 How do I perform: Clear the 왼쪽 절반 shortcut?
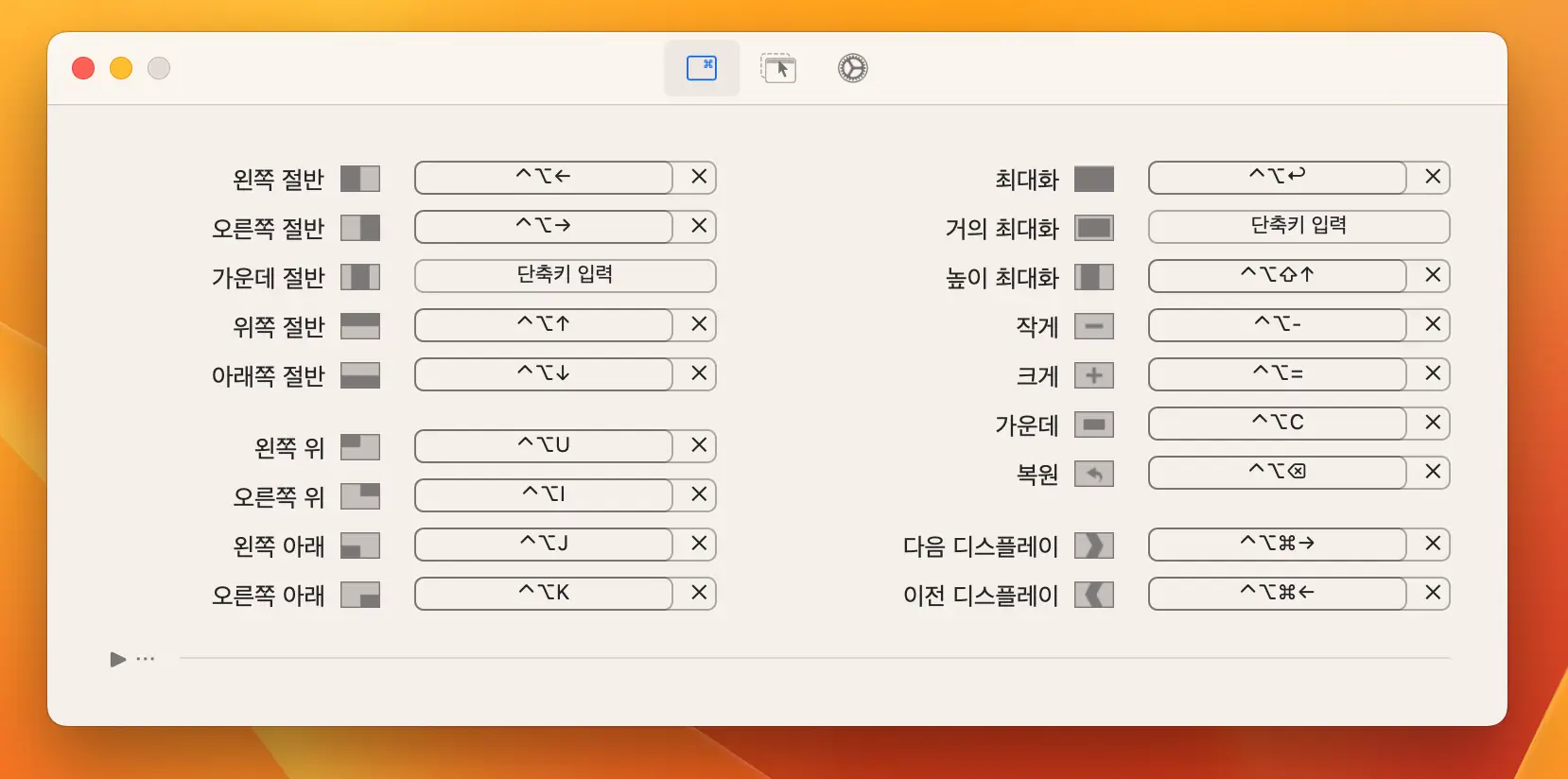tap(699, 177)
